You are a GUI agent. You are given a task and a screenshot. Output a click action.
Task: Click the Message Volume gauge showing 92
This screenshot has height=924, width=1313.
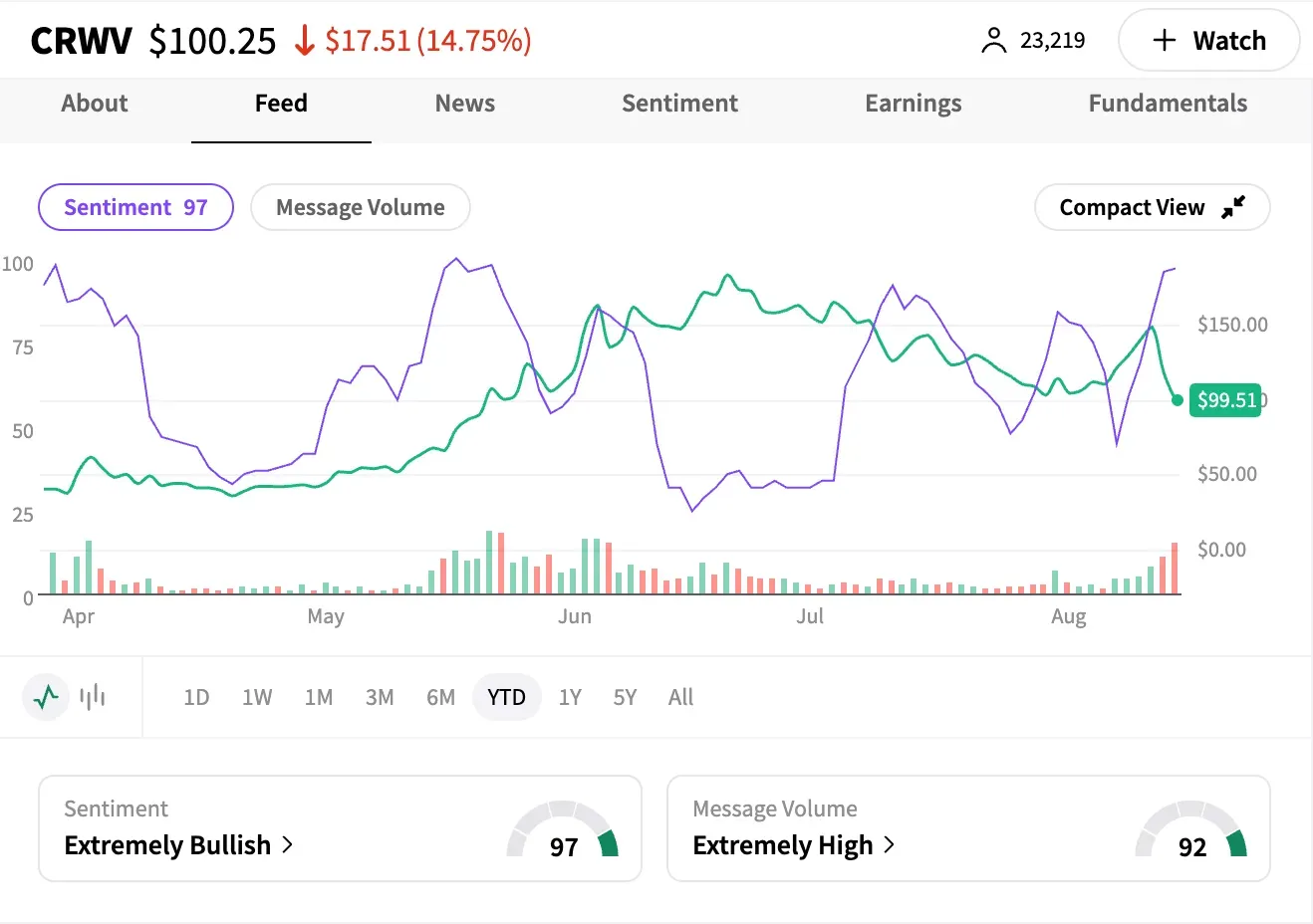pyautogui.click(x=1190, y=831)
